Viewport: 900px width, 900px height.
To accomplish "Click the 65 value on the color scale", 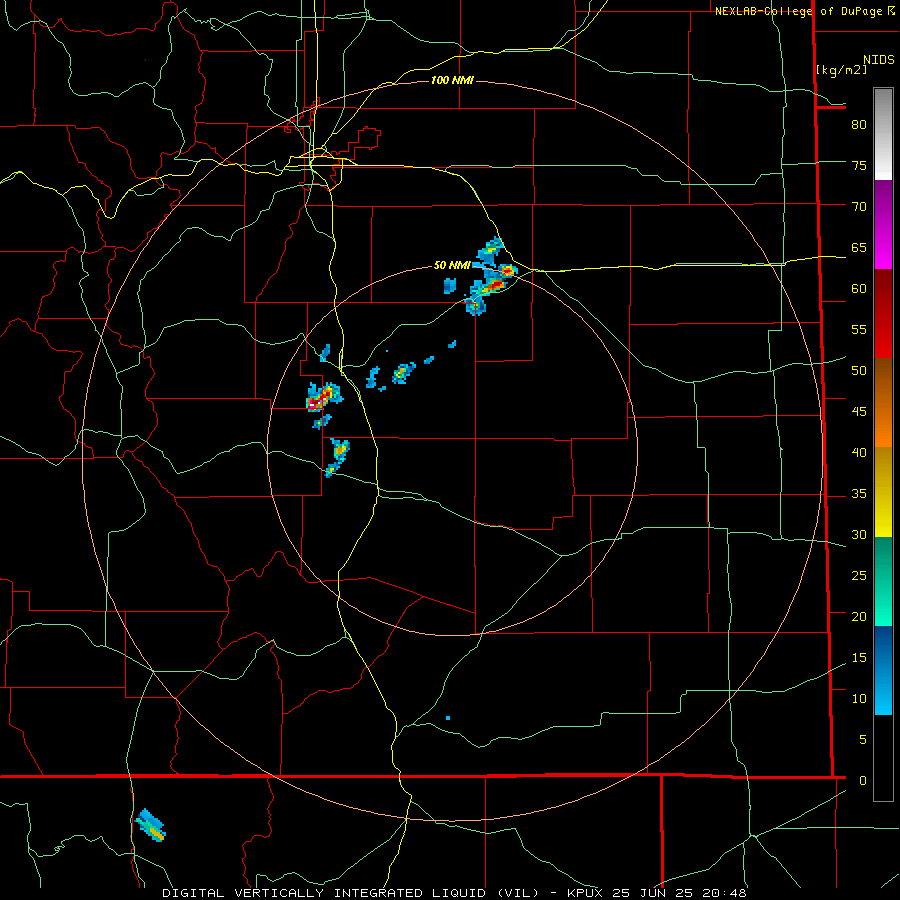I will [859, 247].
